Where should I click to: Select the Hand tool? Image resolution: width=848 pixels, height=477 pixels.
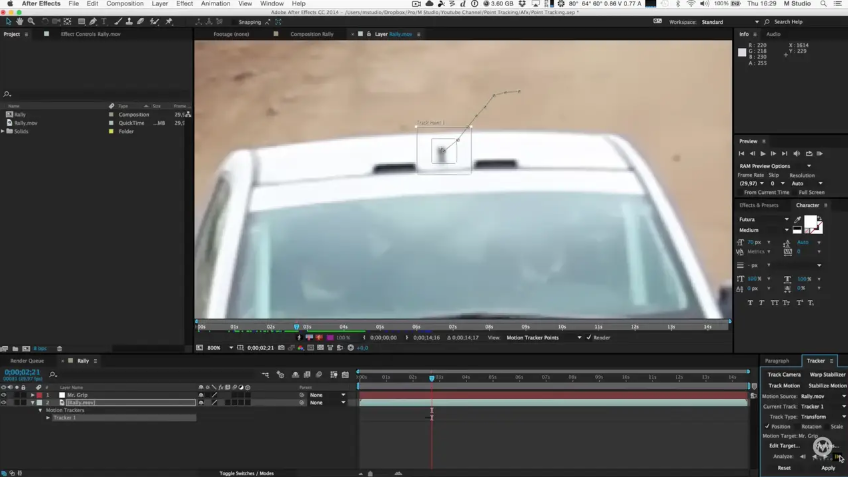tap(19, 22)
